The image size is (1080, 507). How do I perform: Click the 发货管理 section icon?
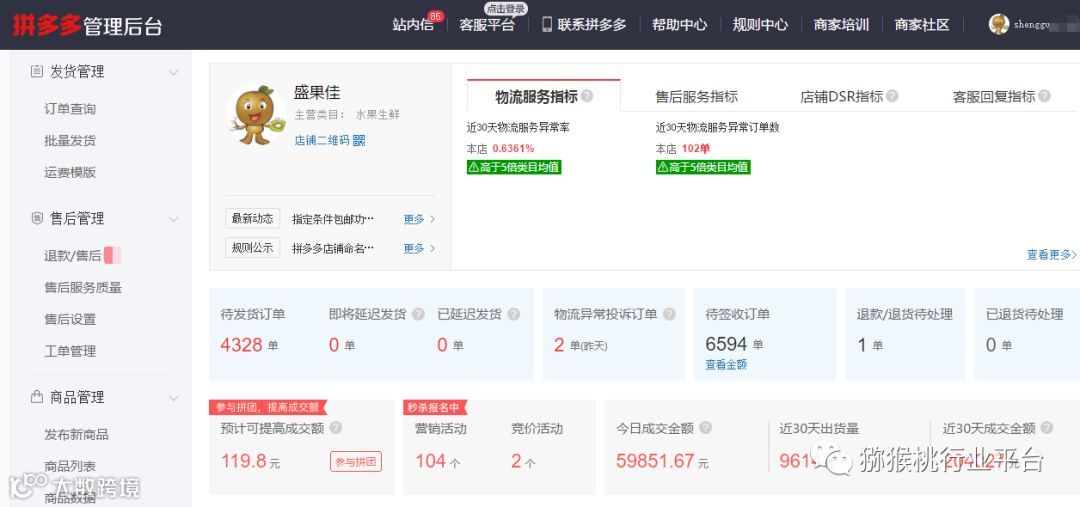pos(37,72)
